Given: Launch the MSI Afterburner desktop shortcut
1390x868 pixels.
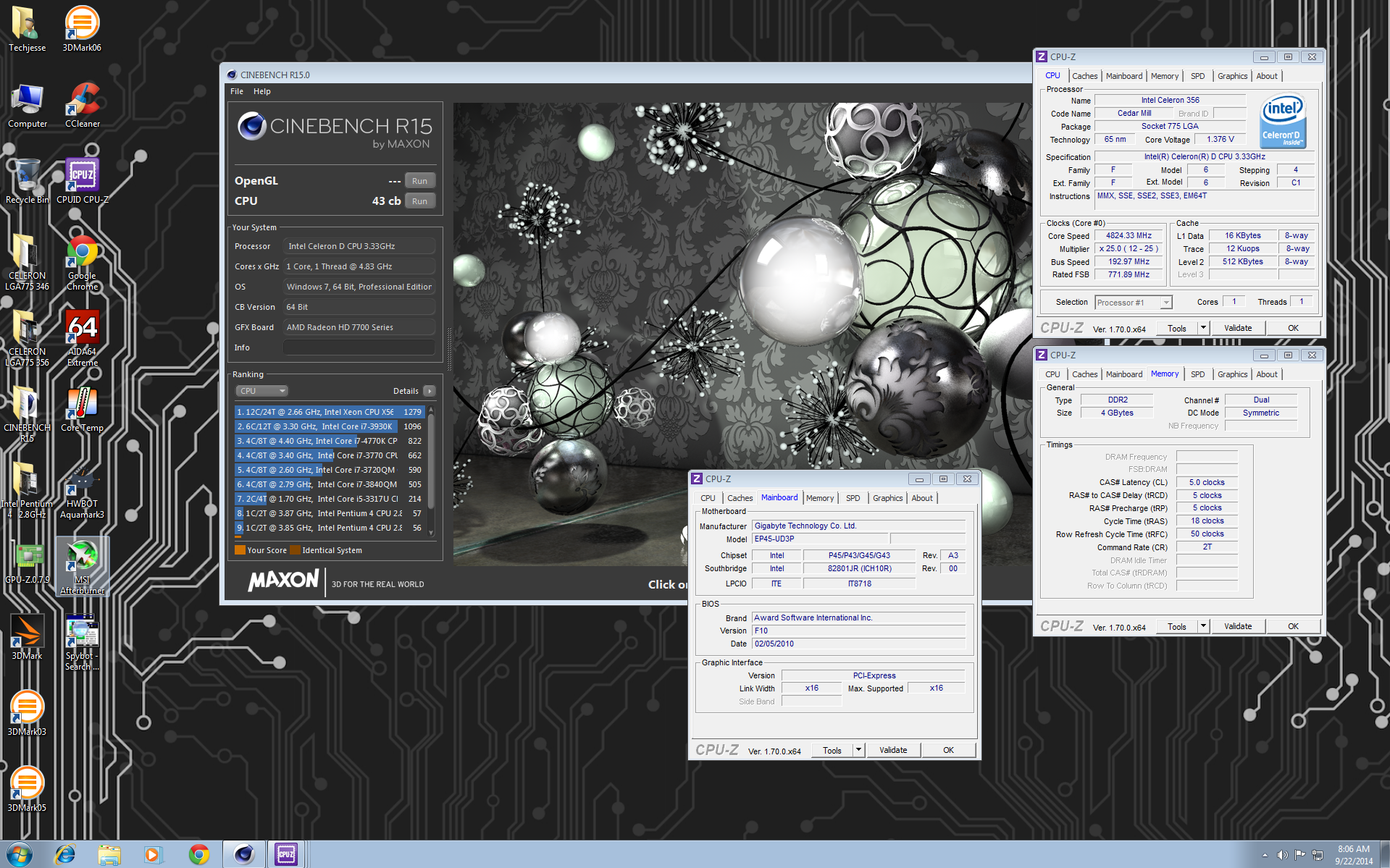Looking at the screenshot, I should (82, 567).
